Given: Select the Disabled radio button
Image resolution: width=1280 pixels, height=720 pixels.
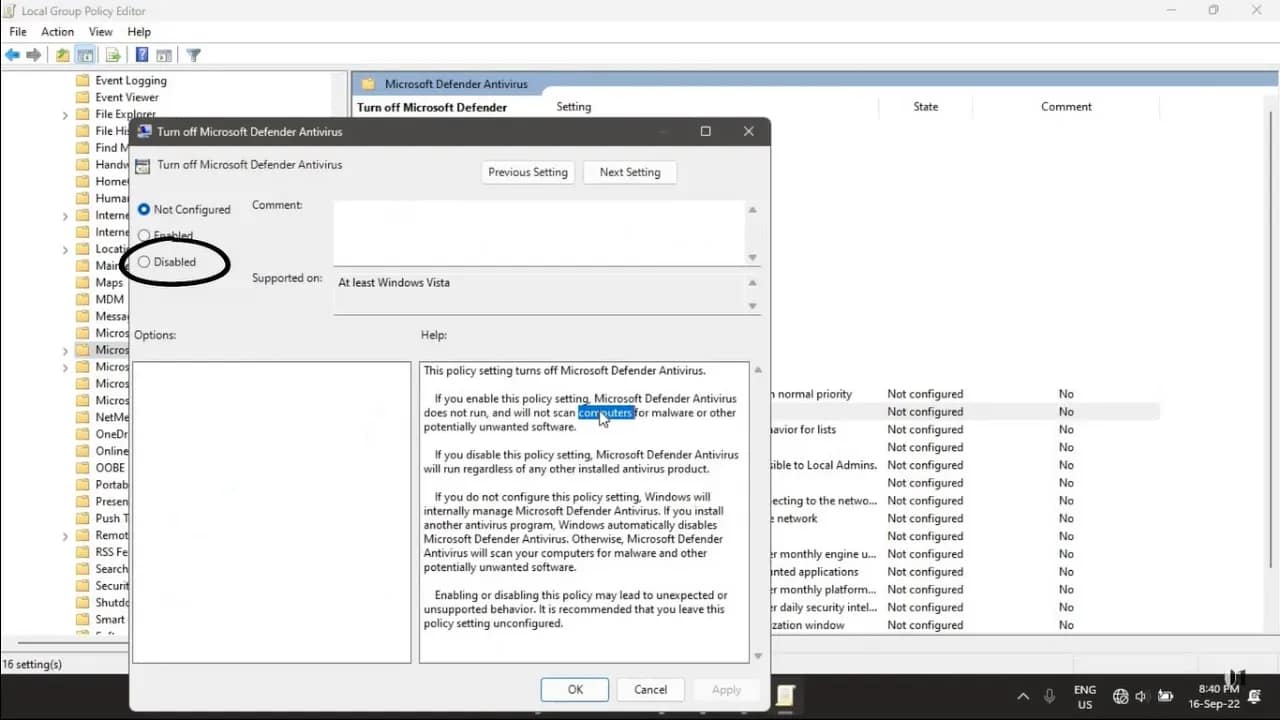Looking at the screenshot, I should pos(145,262).
